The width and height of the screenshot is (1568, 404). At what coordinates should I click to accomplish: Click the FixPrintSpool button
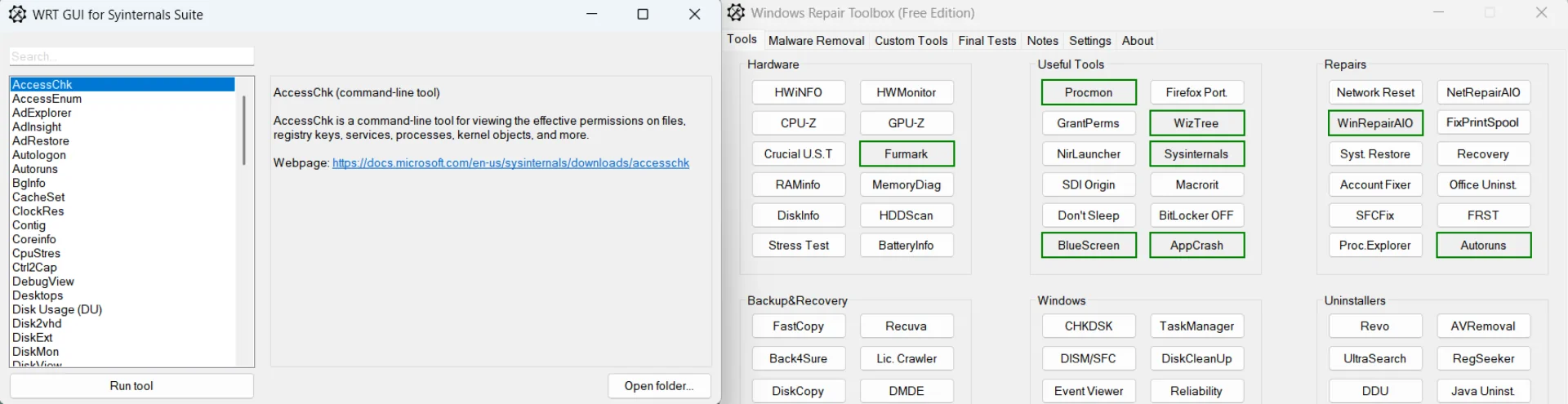tap(1483, 123)
